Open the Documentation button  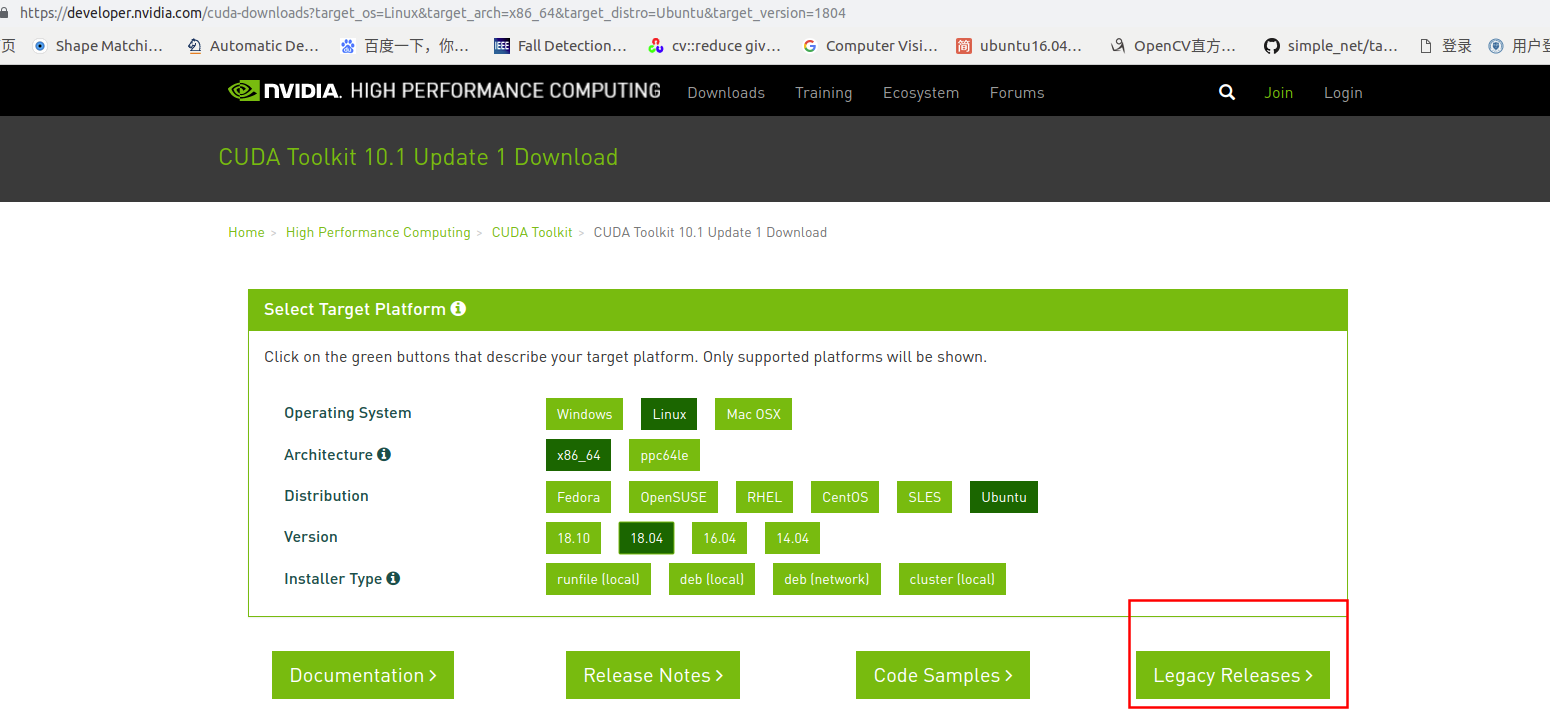[363, 675]
